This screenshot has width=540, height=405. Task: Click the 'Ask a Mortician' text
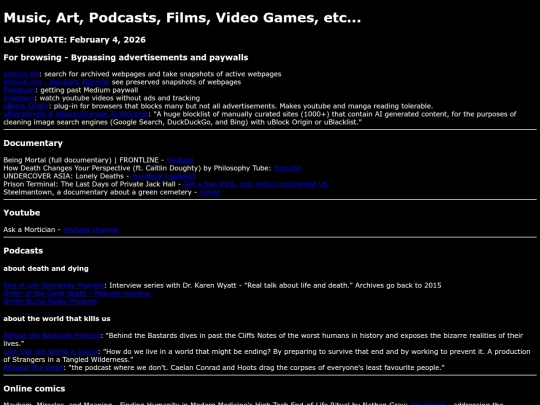pyautogui.click(x=29, y=230)
